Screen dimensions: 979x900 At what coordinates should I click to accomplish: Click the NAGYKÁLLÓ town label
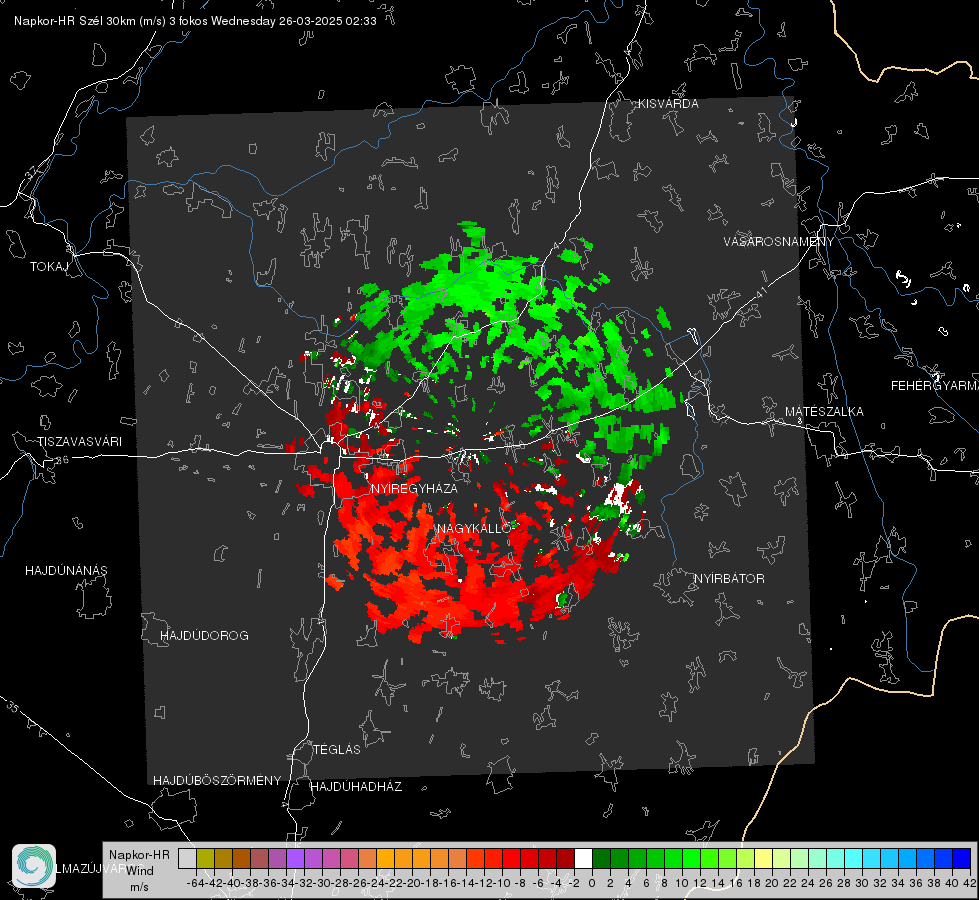tap(475, 528)
